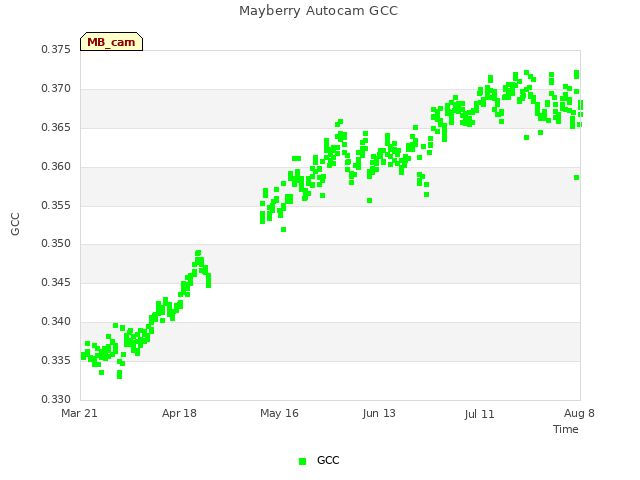Click the chart title Mayberry Autocam GCC
Screen dimensions: 640x480
tap(318, 11)
